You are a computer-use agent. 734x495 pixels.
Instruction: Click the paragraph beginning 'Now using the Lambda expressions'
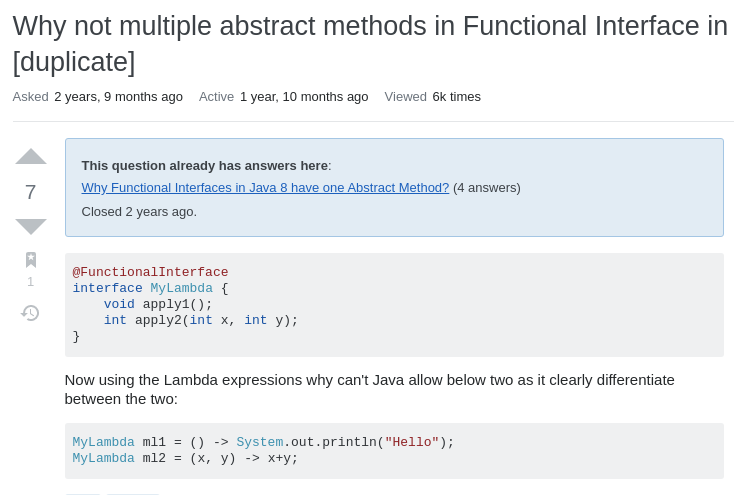[369, 389]
